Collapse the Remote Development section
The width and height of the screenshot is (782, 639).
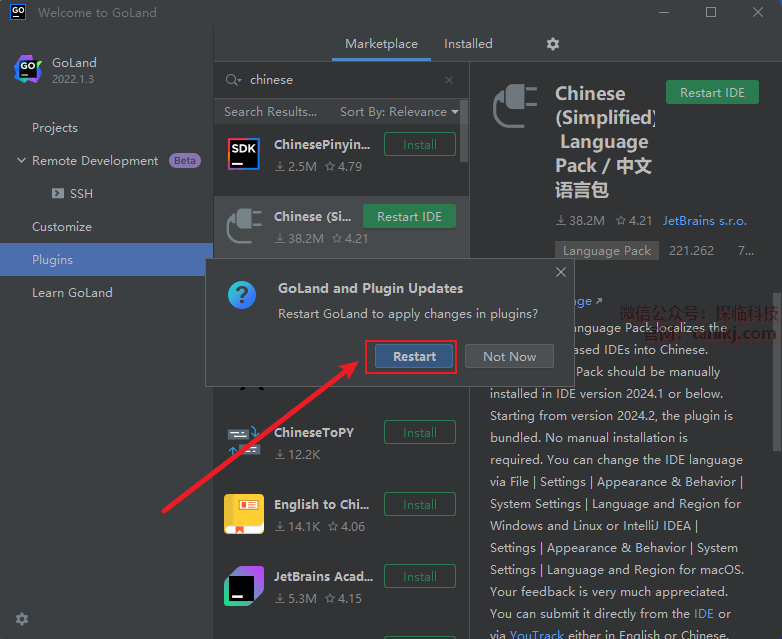coord(21,161)
